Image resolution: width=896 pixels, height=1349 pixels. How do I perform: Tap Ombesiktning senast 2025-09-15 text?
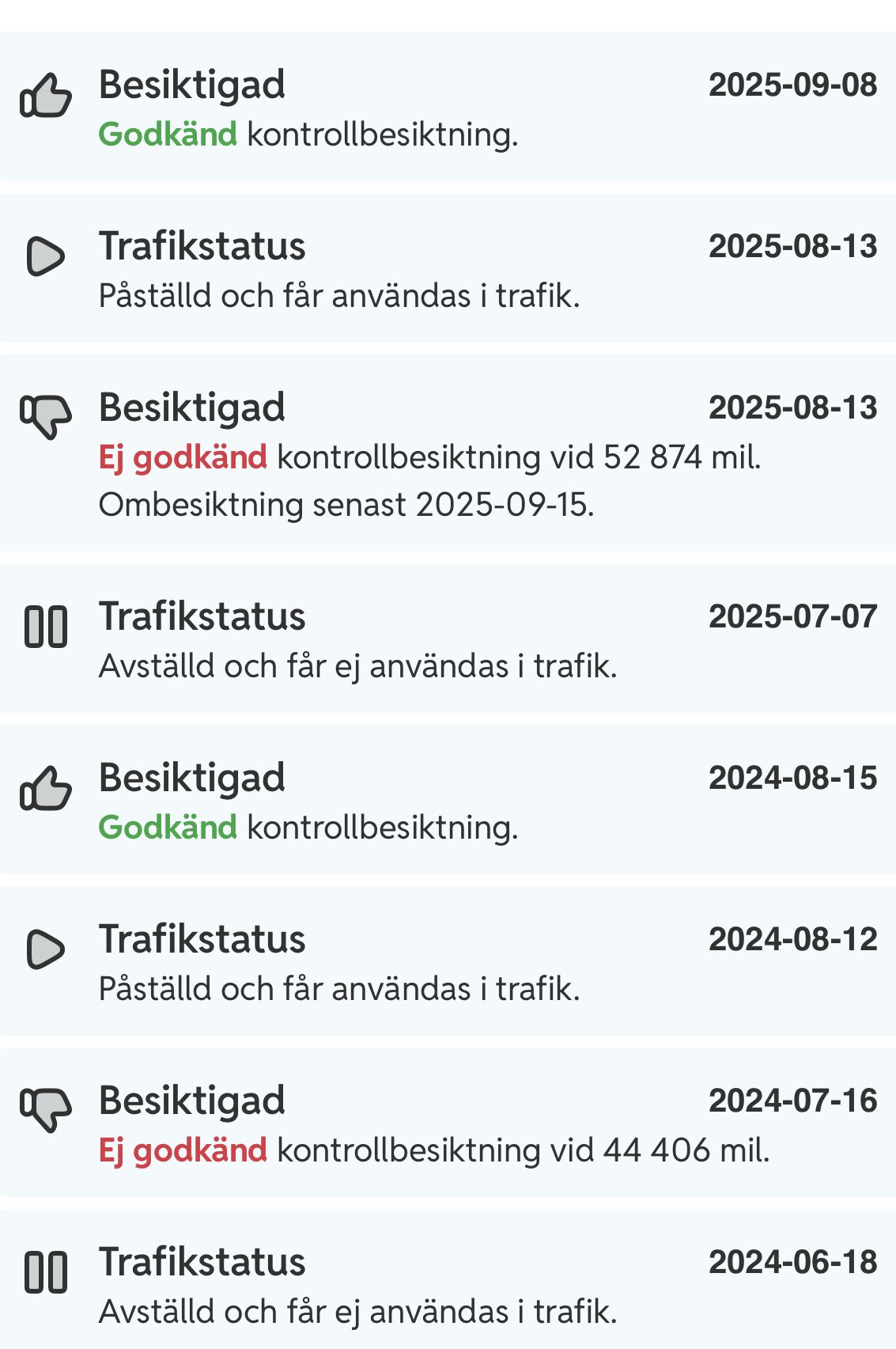click(x=346, y=505)
